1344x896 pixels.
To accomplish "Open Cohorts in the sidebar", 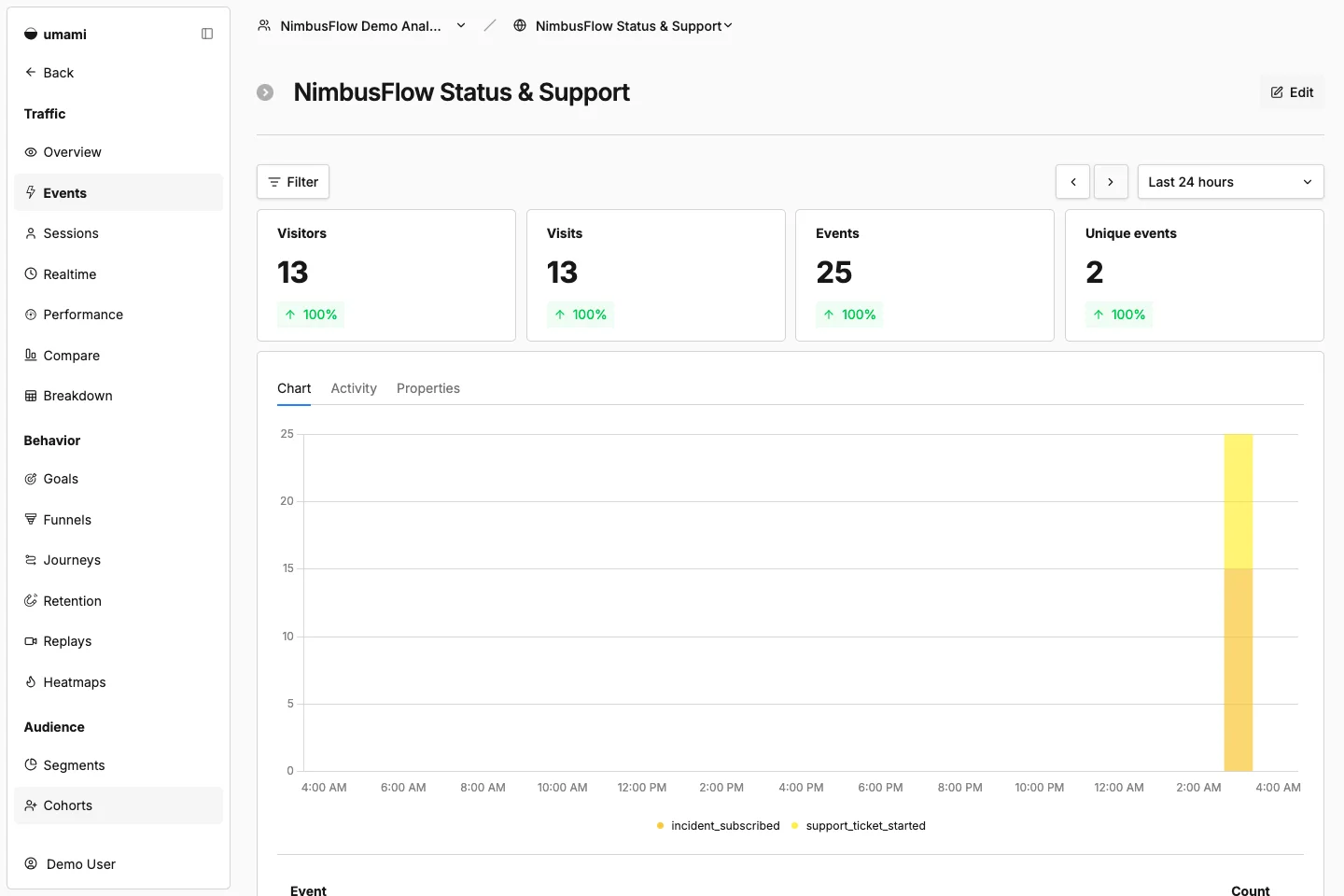I will click(x=119, y=805).
